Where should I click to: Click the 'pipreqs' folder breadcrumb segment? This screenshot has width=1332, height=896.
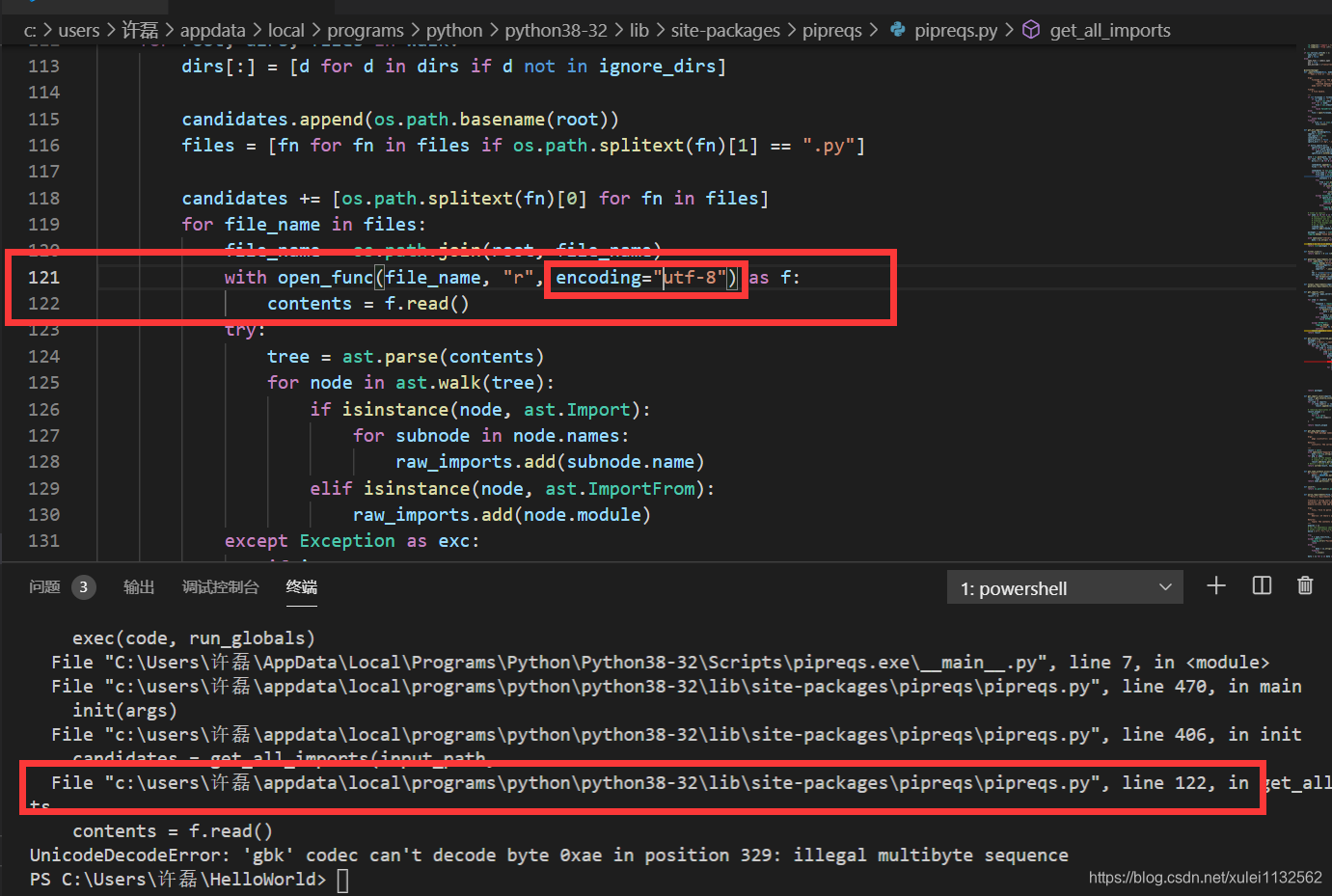[832, 30]
